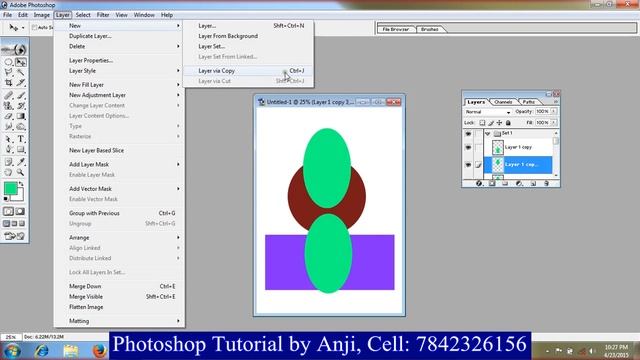Select the Clone Stamp tool
This screenshot has width=640, height=360.
coord(8,106)
